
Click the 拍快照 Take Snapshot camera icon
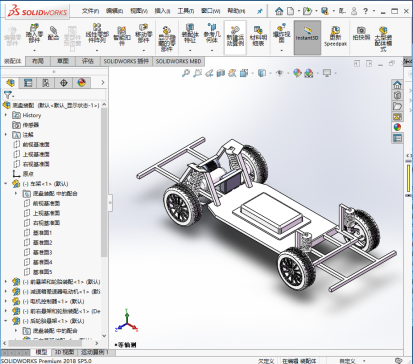click(362, 34)
